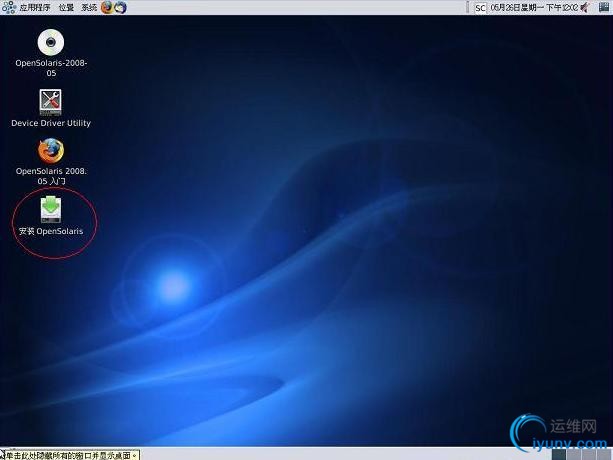Viewport: 613px width, 460px height.
Task: Open the 位置 (Places) menu
Action: tap(66, 7)
